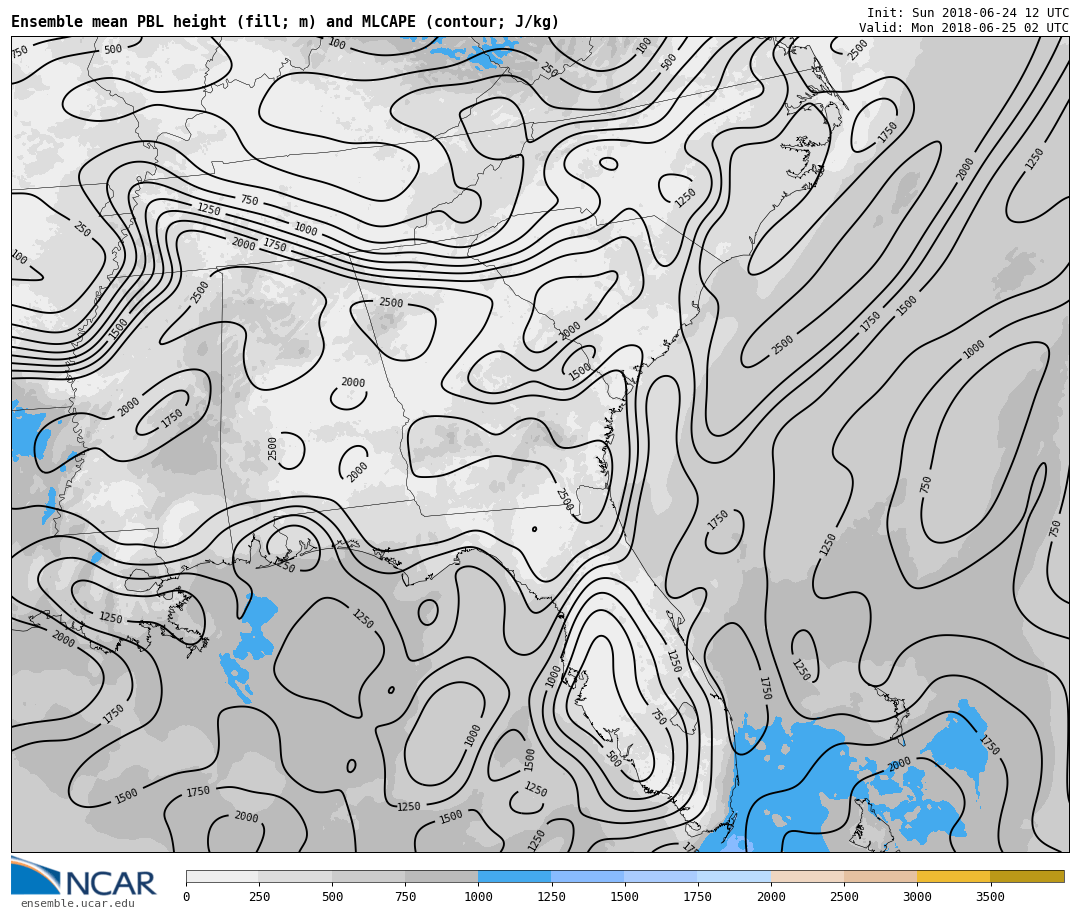This screenshot has height=915, width=1080.
Task: Click the 250-500 colorbar segment
Action: (295, 876)
